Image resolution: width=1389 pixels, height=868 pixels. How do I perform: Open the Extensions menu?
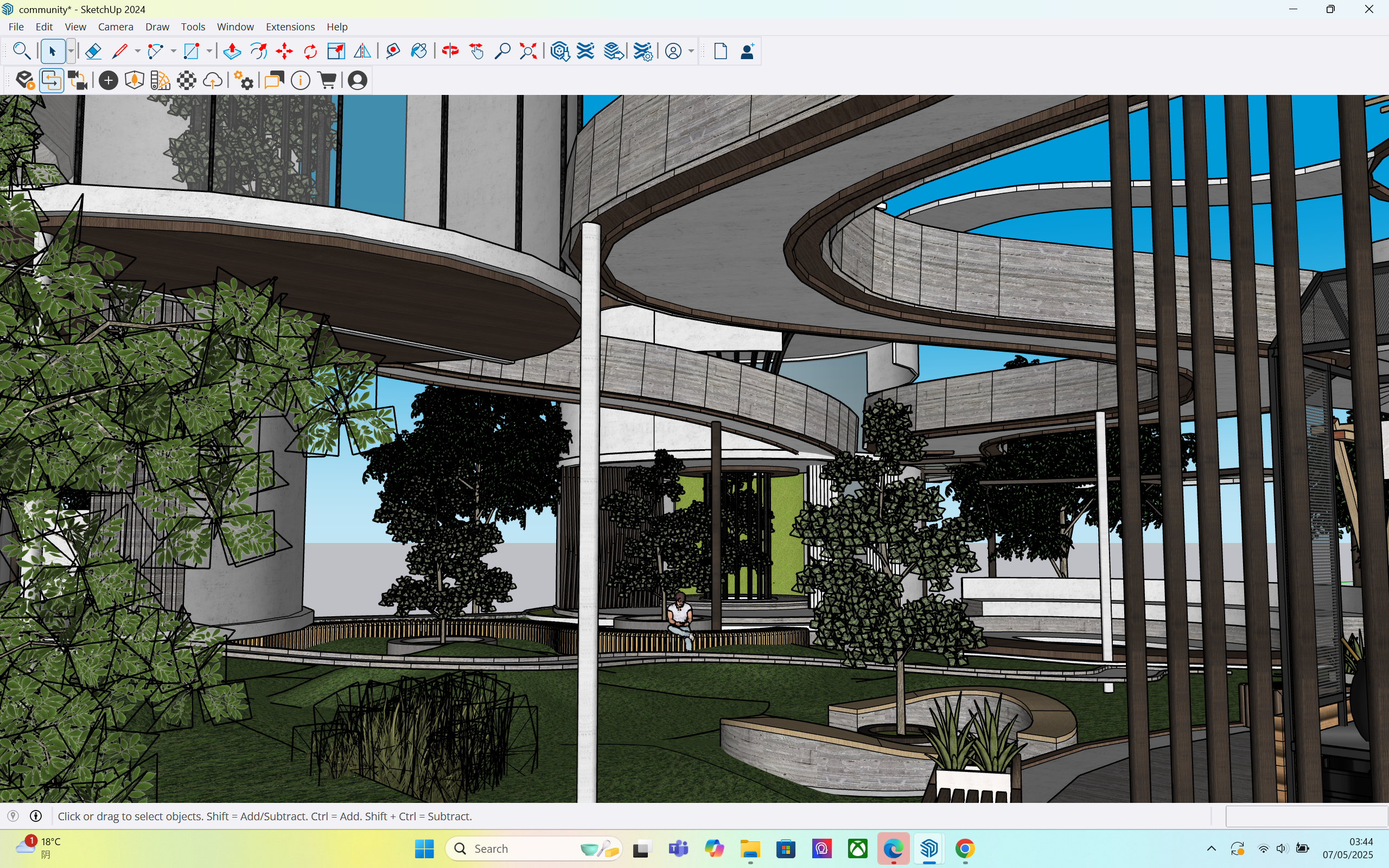pos(290,27)
